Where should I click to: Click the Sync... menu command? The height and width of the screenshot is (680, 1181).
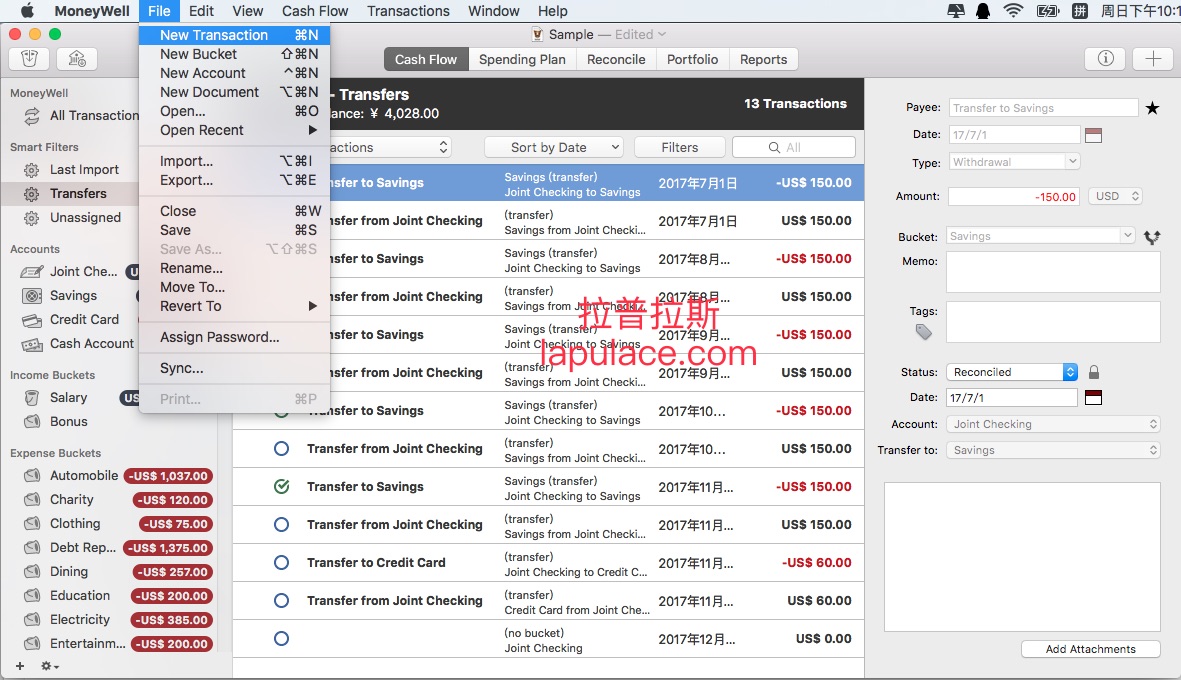tap(234, 368)
